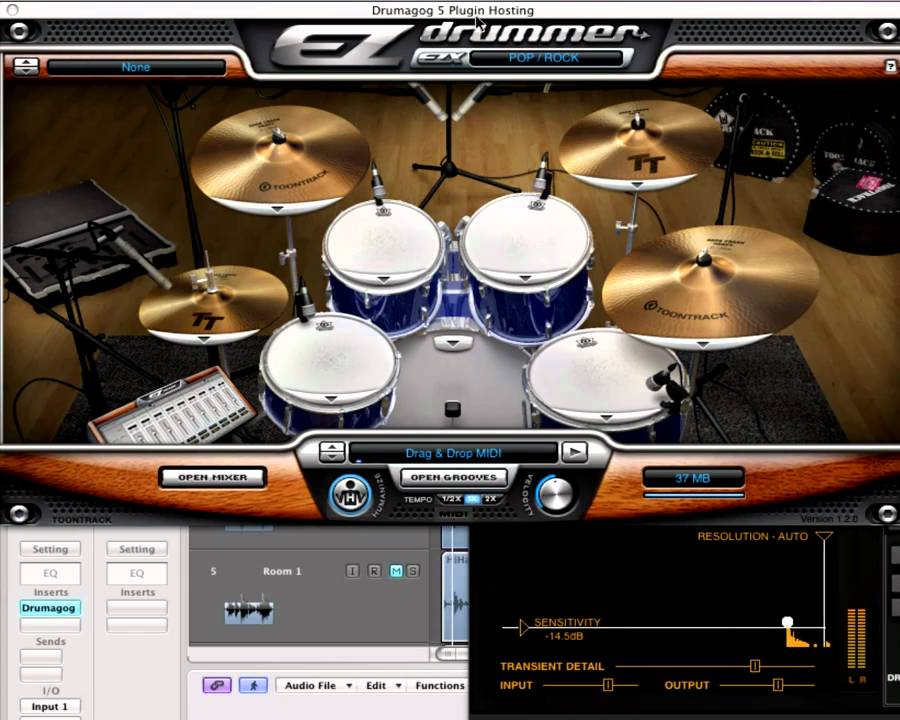
Task: Open the first channel strip EQ
Action: tap(51, 573)
